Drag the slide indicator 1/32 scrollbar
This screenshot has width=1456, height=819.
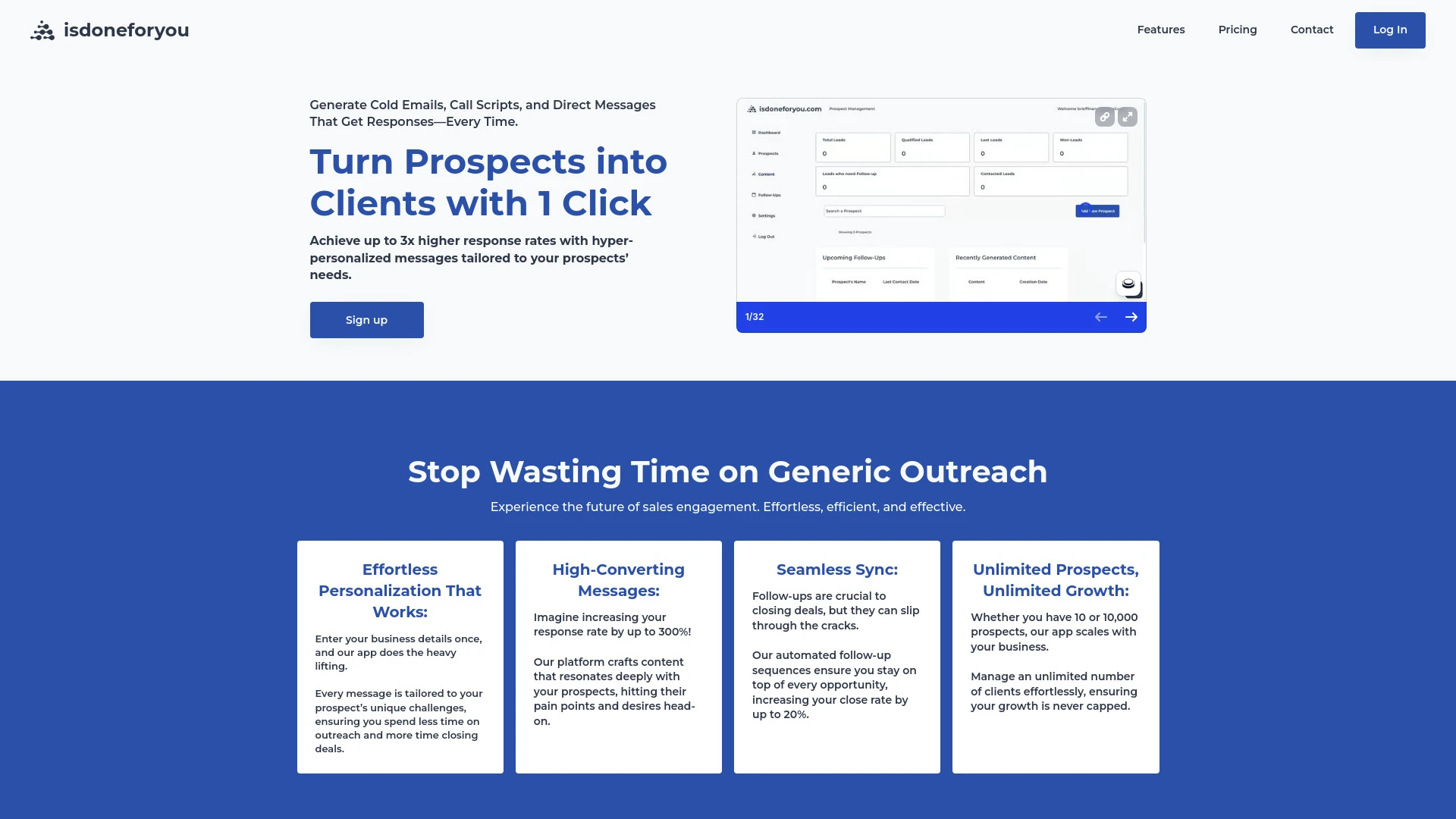[754, 317]
